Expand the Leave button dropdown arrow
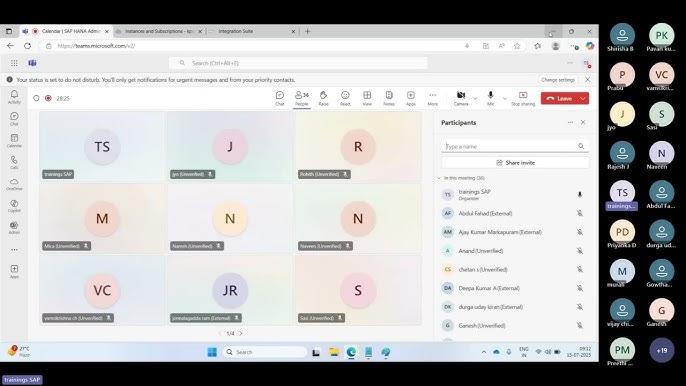This screenshot has width=686, height=386. click(583, 98)
